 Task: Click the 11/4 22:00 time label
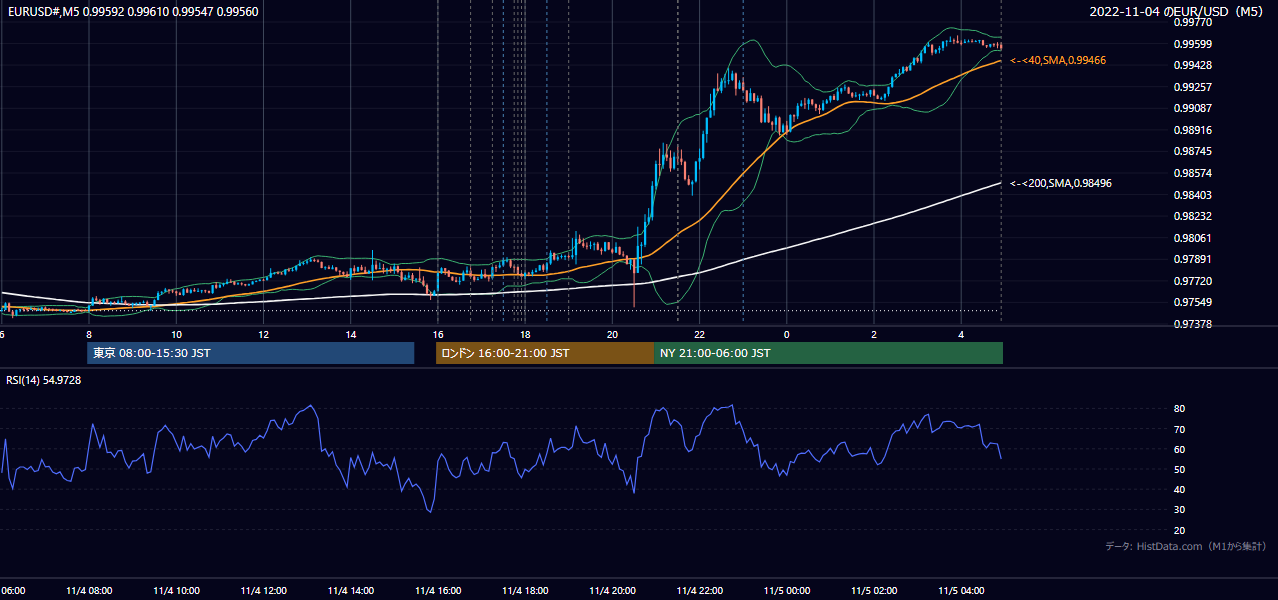699,590
